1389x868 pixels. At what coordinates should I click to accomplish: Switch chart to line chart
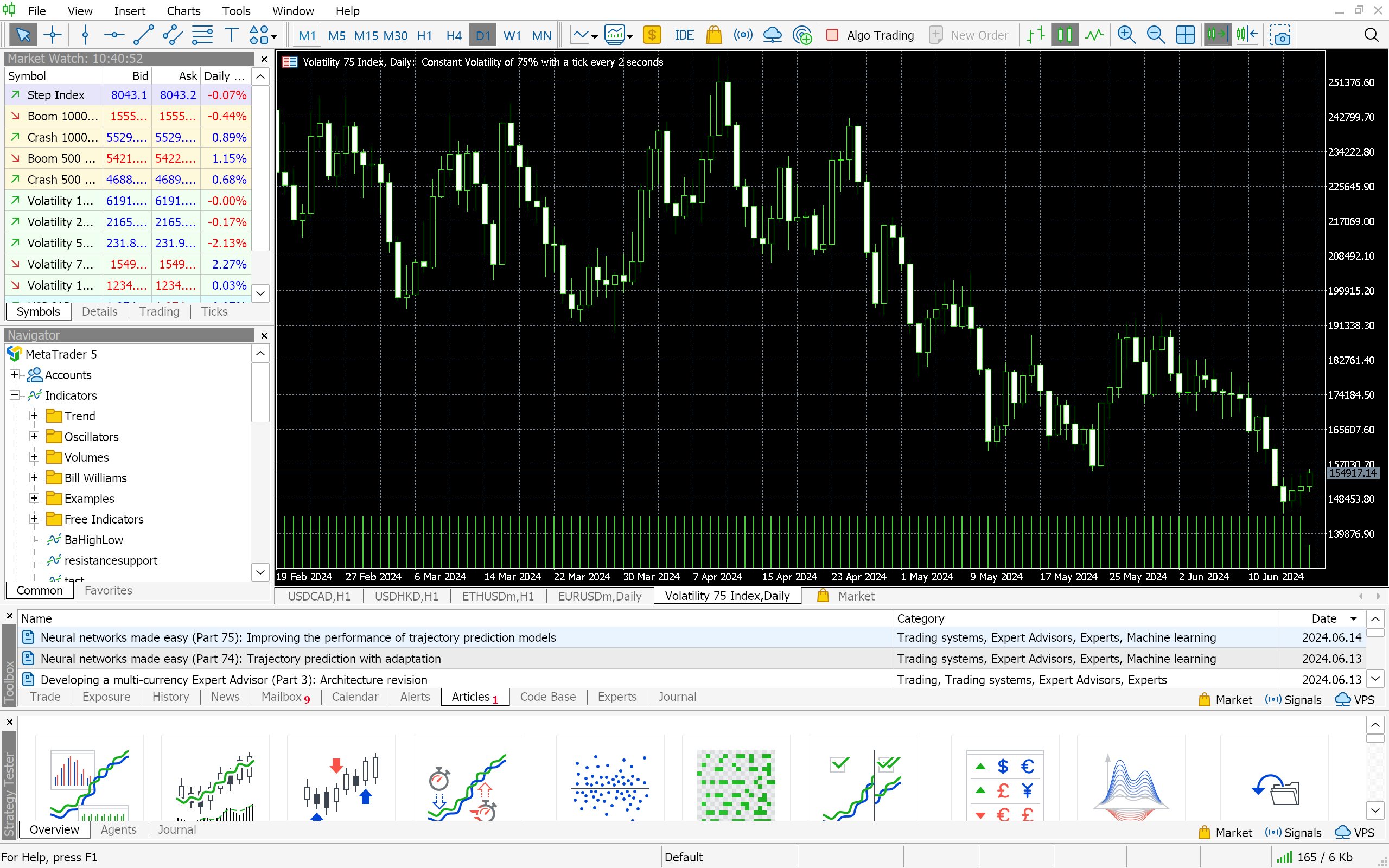pos(1094,35)
